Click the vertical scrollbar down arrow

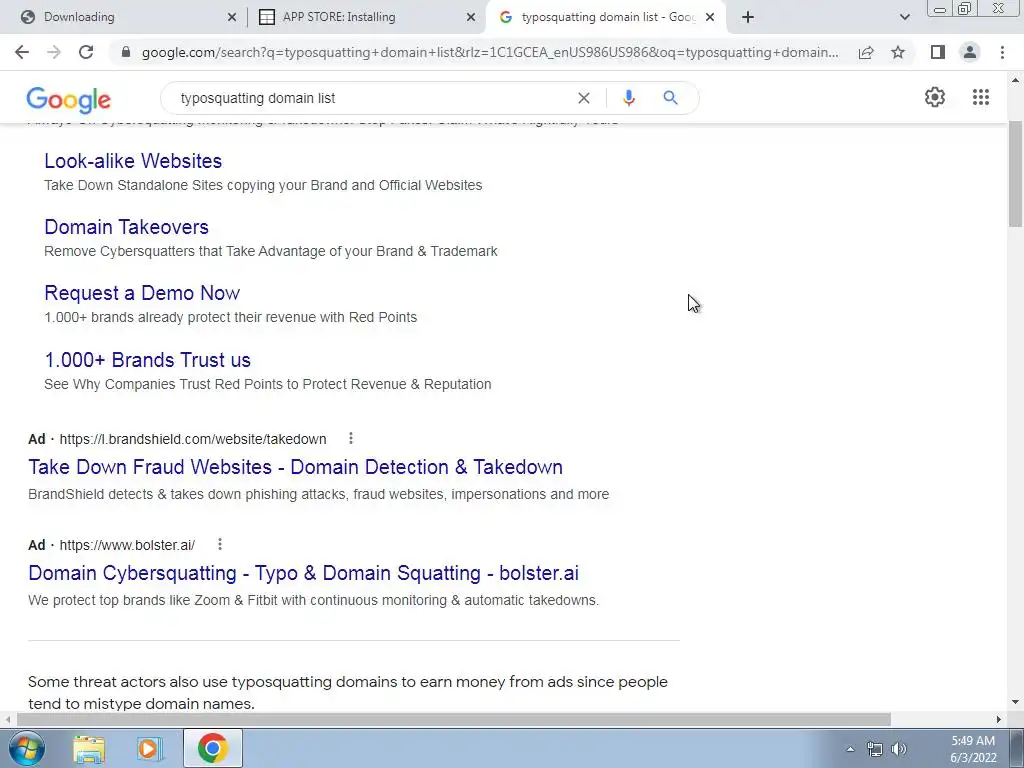[1016, 703]
